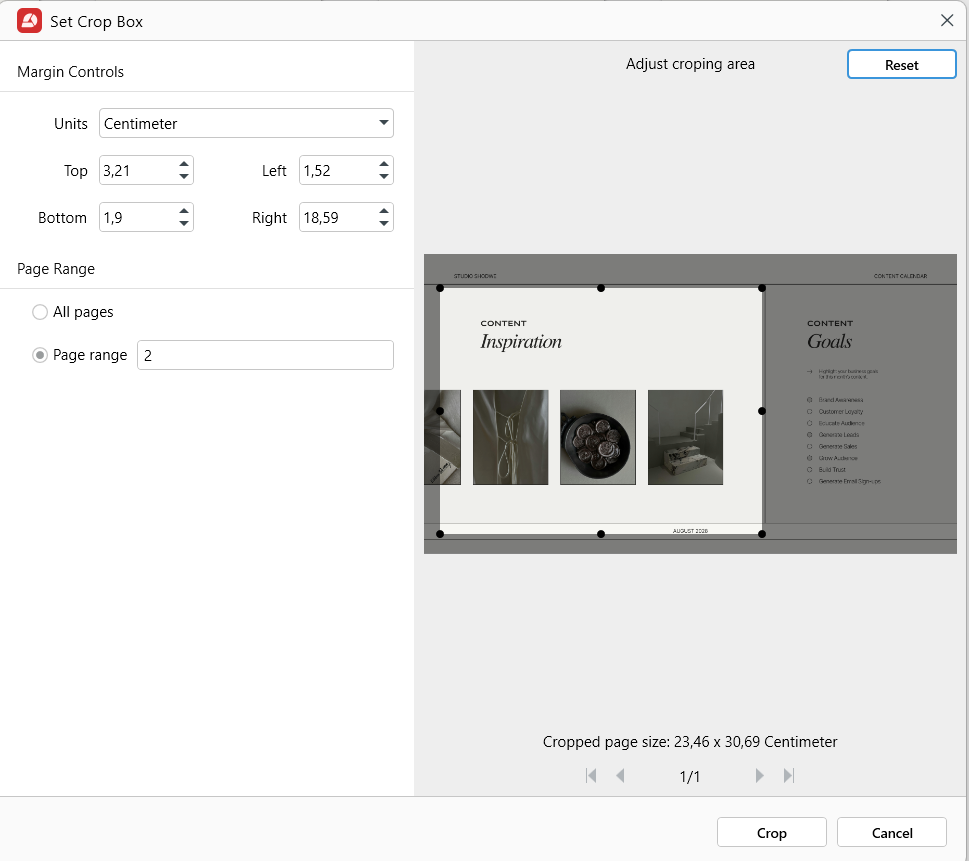This screenshot has height=861, width=969.
Task: Close the Set Crop Box dialog
Action: point(947,21)
